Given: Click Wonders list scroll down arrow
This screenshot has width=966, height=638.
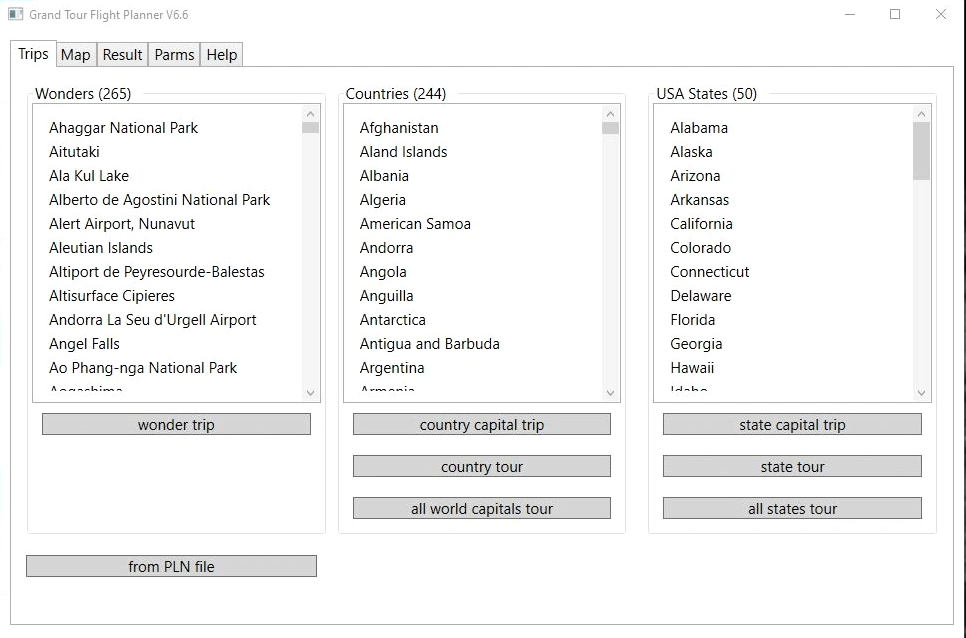Looking at the screenshot, I should pyautogui.click(x=310, y=393).
